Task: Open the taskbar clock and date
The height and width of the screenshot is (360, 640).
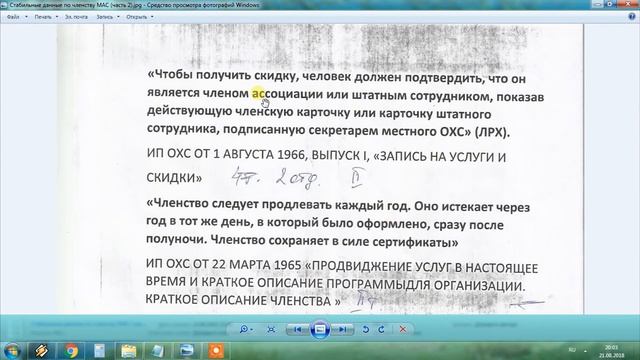Action: pyautogui.click(x=611, y=351)
